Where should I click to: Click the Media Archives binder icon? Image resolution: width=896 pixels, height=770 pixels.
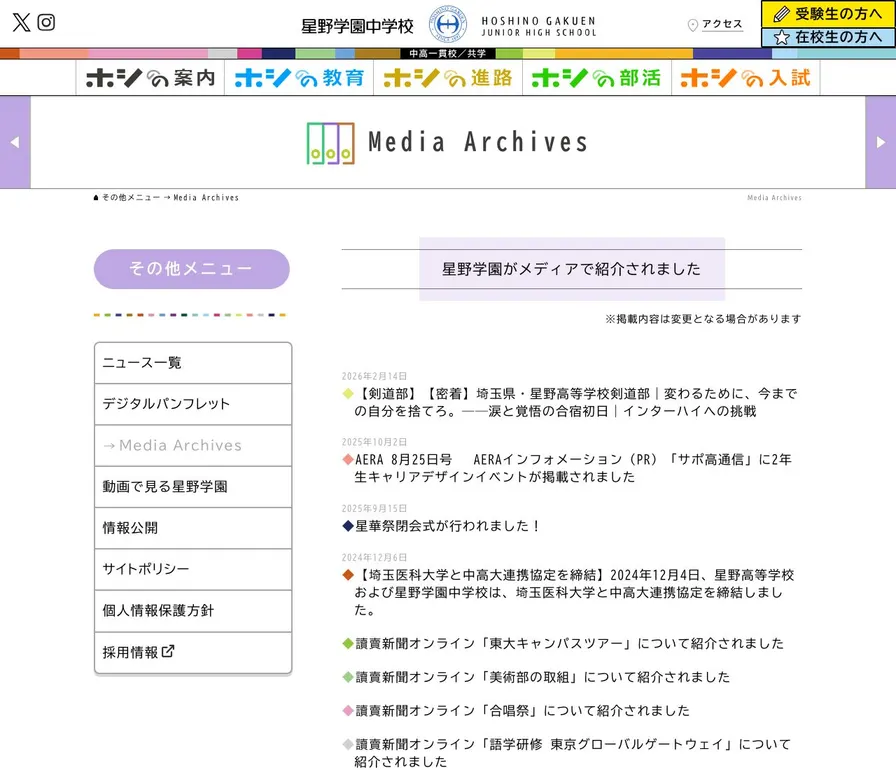click(x=330, y=143)
